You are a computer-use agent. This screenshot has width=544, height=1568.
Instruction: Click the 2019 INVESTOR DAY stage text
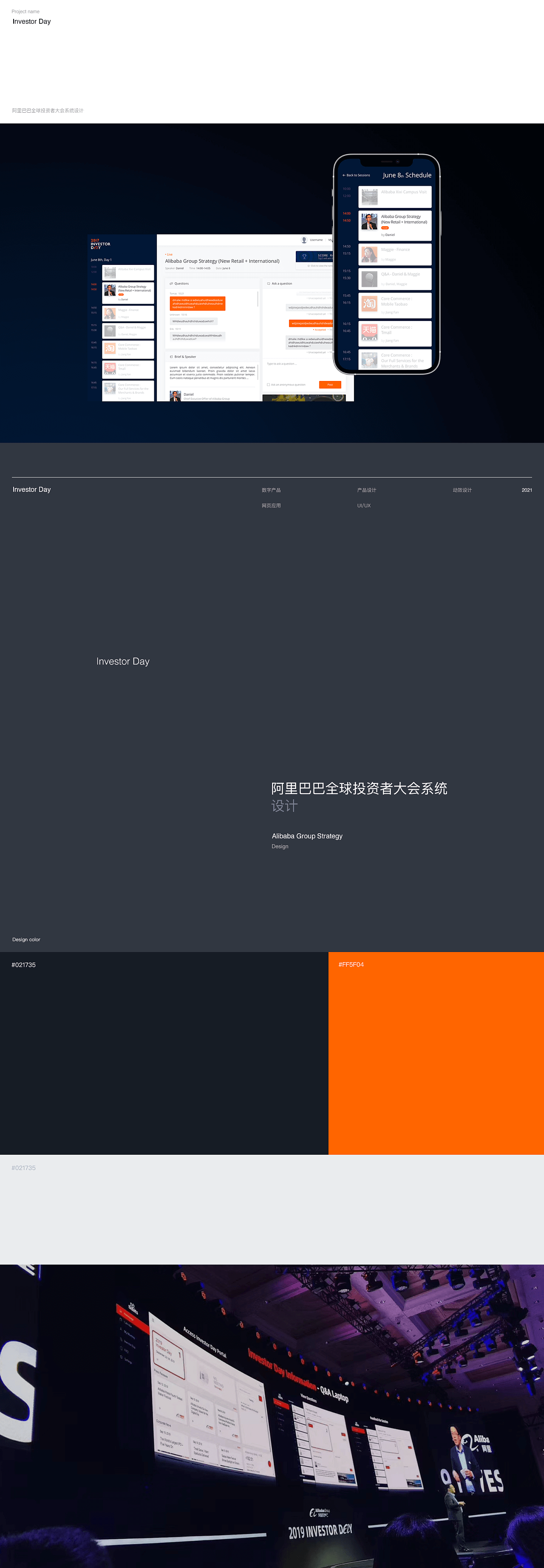320,1531
